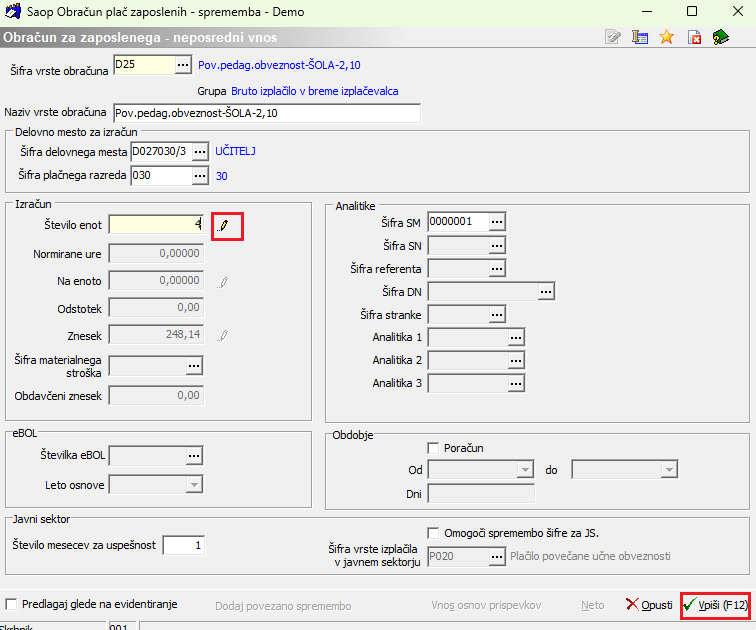Viewport: 756px width, 630px height.
Task: Click the pencil icon next to Število enot
Action: pos(223,226)
